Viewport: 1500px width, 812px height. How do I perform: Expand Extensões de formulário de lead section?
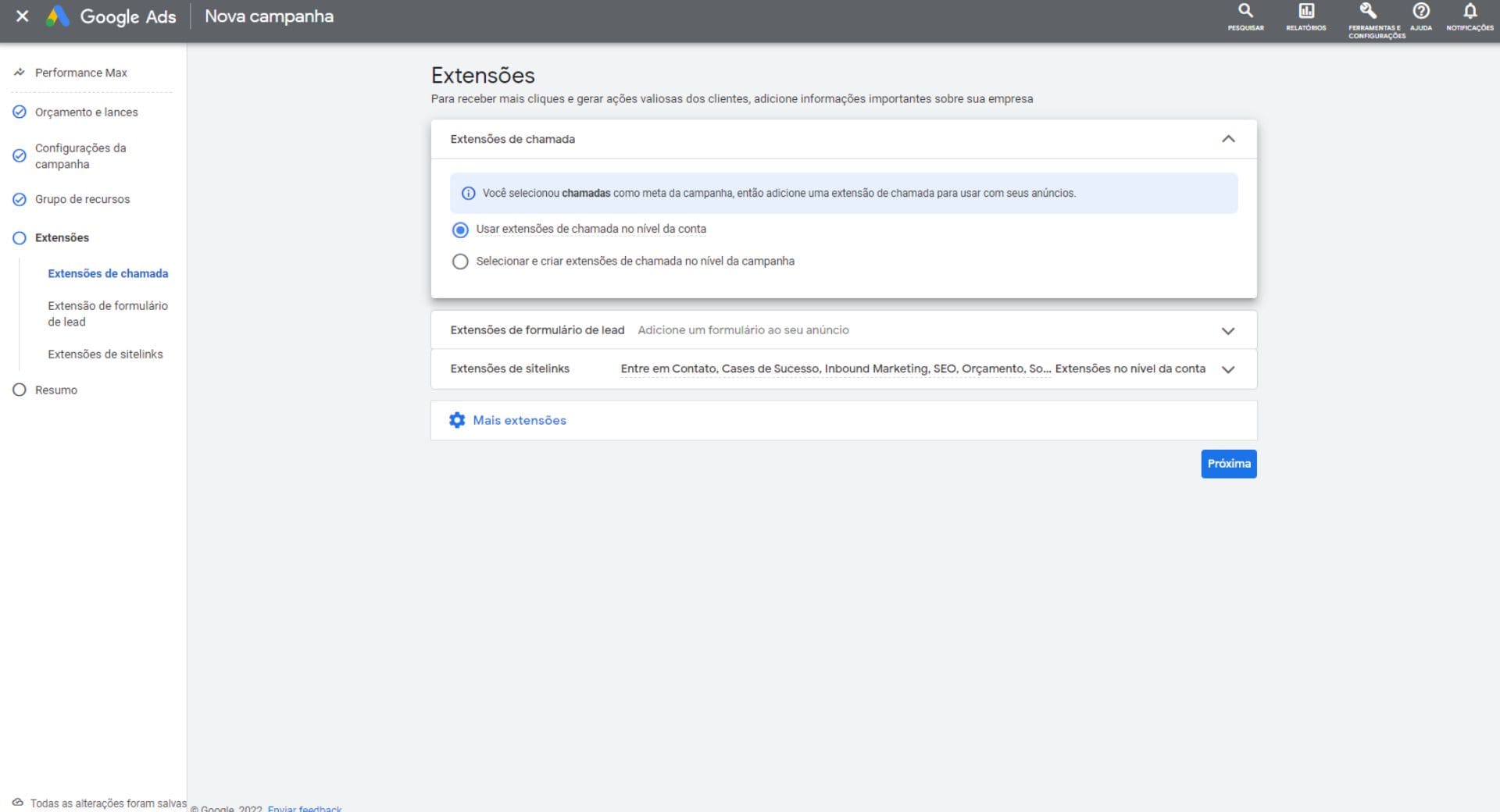[1227, 330]
